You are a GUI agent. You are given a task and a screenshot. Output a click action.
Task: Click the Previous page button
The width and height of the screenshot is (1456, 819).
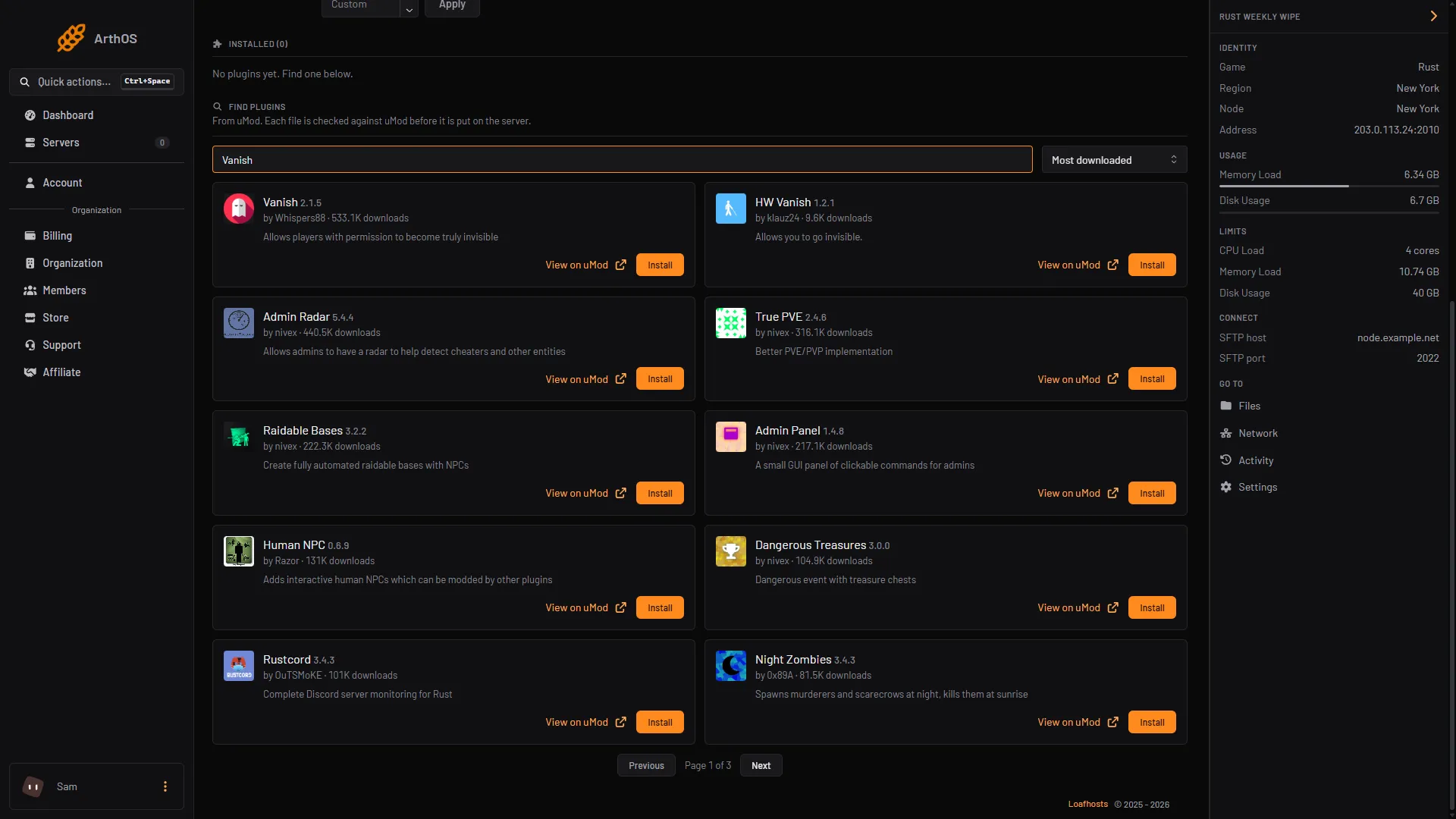pyautogui.click(x=646, y=765)
